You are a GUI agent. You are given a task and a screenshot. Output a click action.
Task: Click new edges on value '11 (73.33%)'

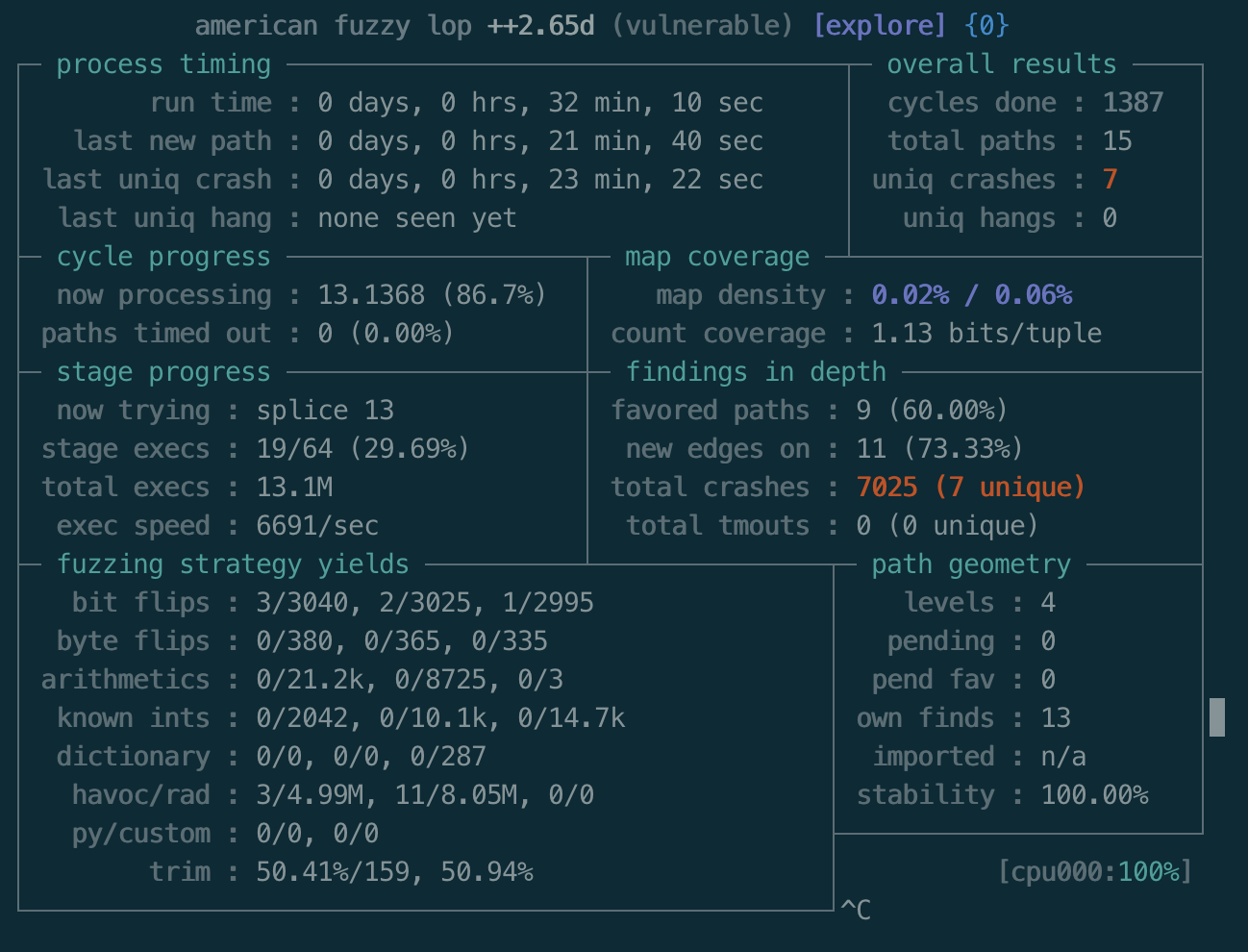[940, 449]
